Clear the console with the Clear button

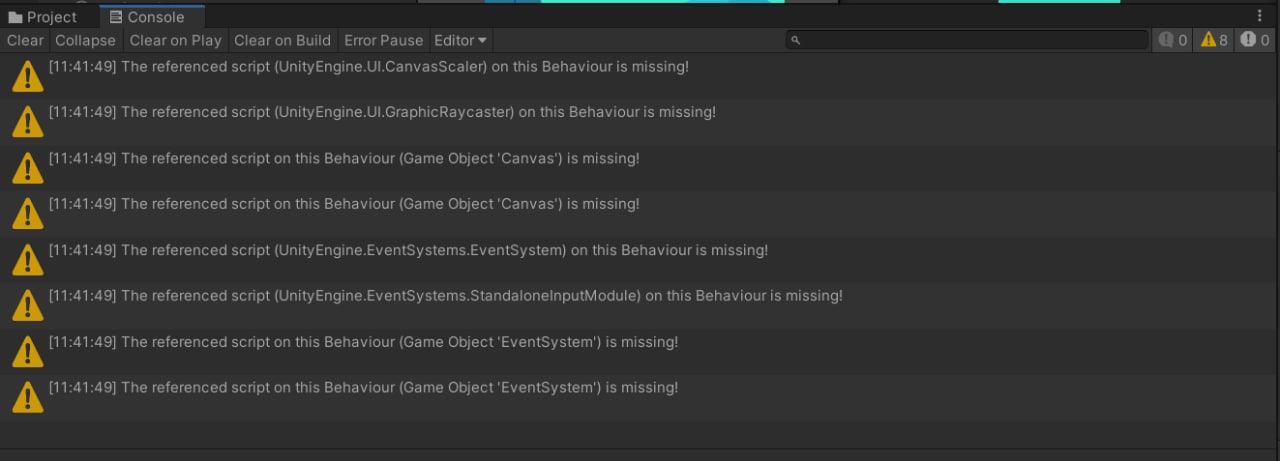point(25,41)
